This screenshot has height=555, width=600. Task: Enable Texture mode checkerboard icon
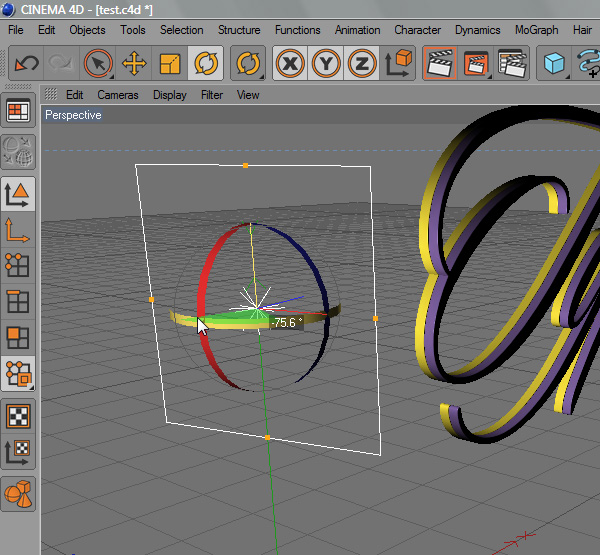(x=18, y=415)
